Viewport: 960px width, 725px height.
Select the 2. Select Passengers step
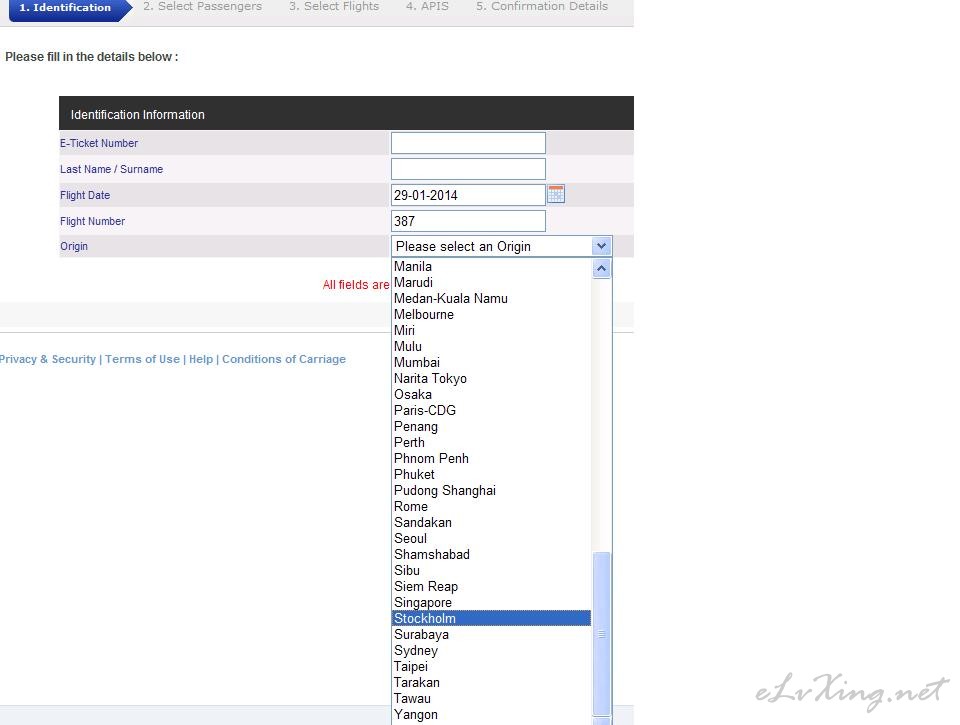pos(203,6)
